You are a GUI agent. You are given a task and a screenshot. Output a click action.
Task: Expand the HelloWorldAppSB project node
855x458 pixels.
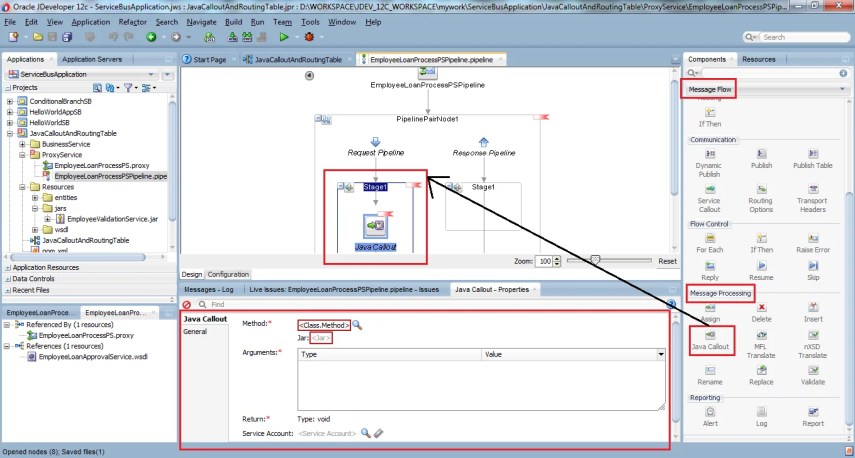pyautogui.click(x=10, y=112)
